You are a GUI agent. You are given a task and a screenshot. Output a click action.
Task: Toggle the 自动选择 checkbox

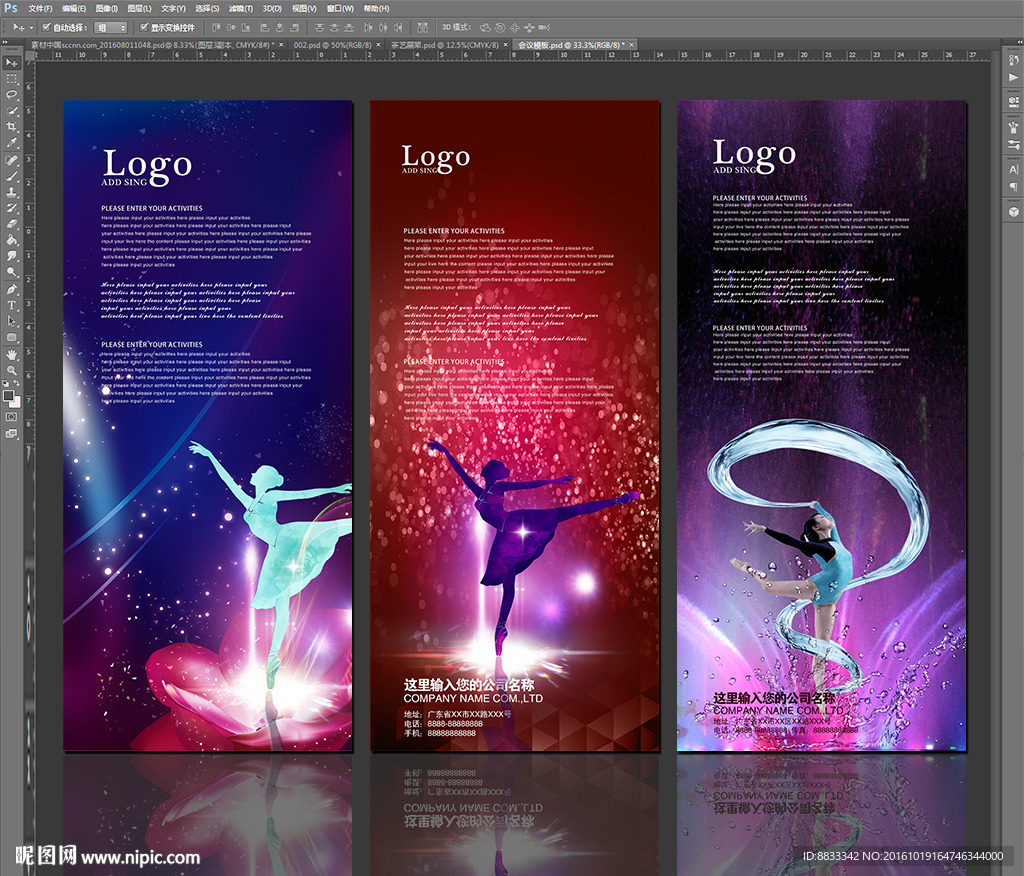46,27
